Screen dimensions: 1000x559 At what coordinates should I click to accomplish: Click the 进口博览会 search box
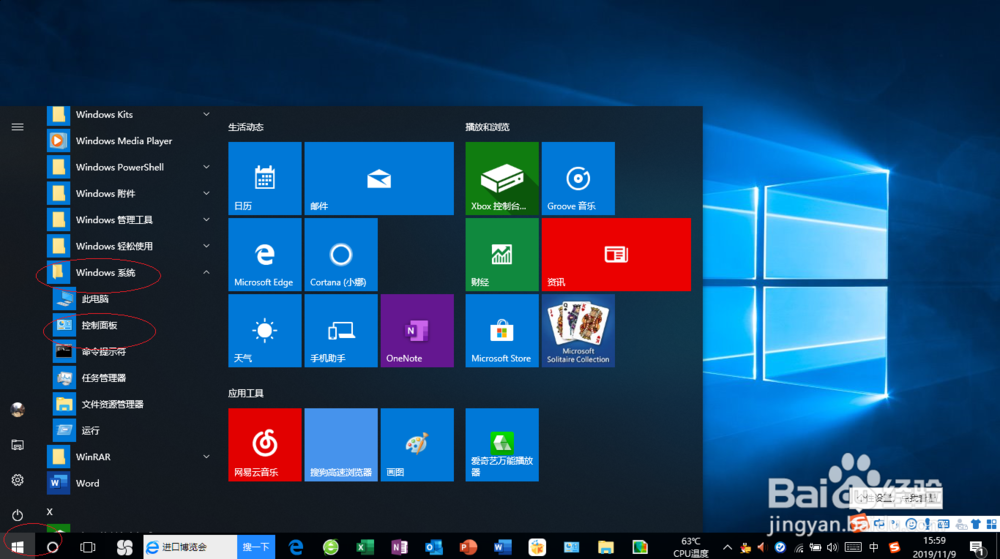point(190,547)
